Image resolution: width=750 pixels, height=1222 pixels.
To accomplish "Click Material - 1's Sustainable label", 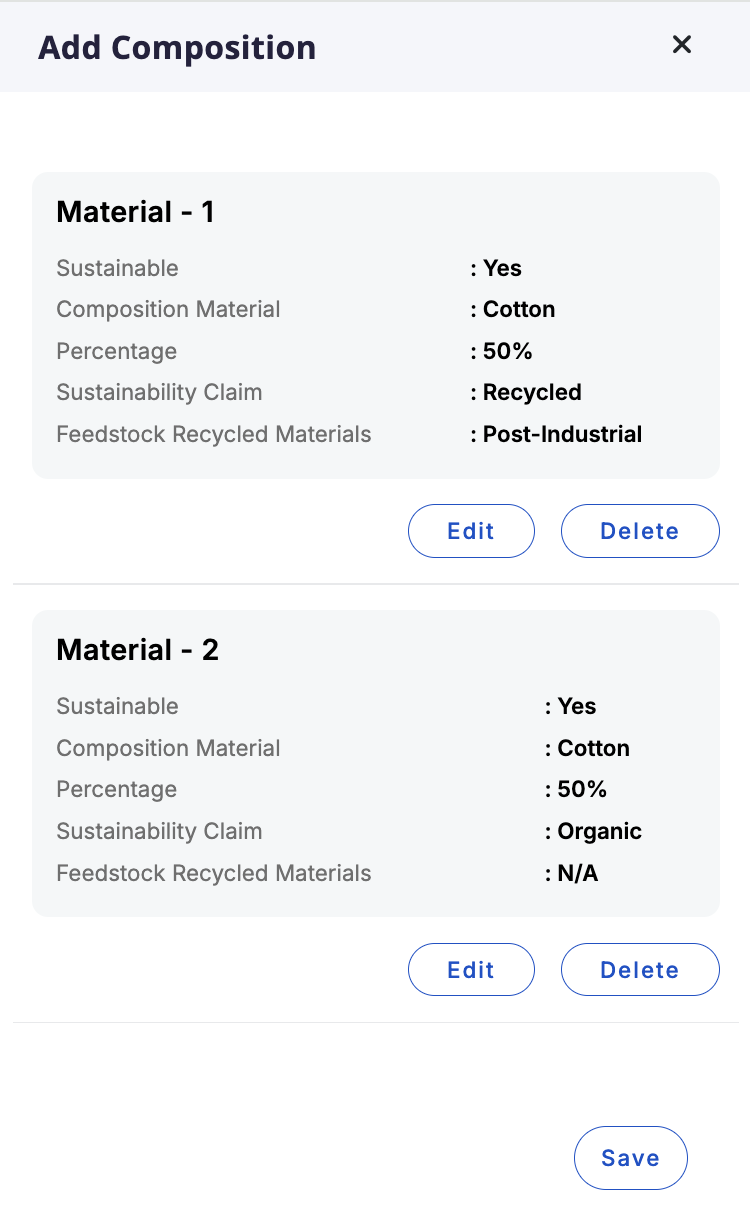I will click(117, 268).
